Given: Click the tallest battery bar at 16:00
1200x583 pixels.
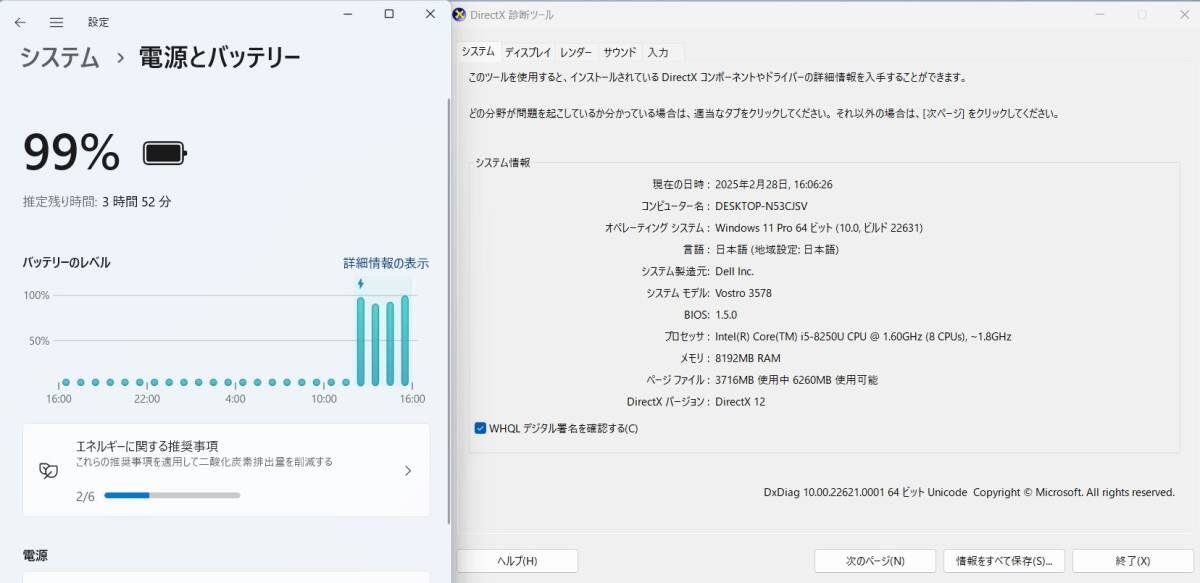Looking at the screenshot, I should pyautogui.click(x=405, y=341).
